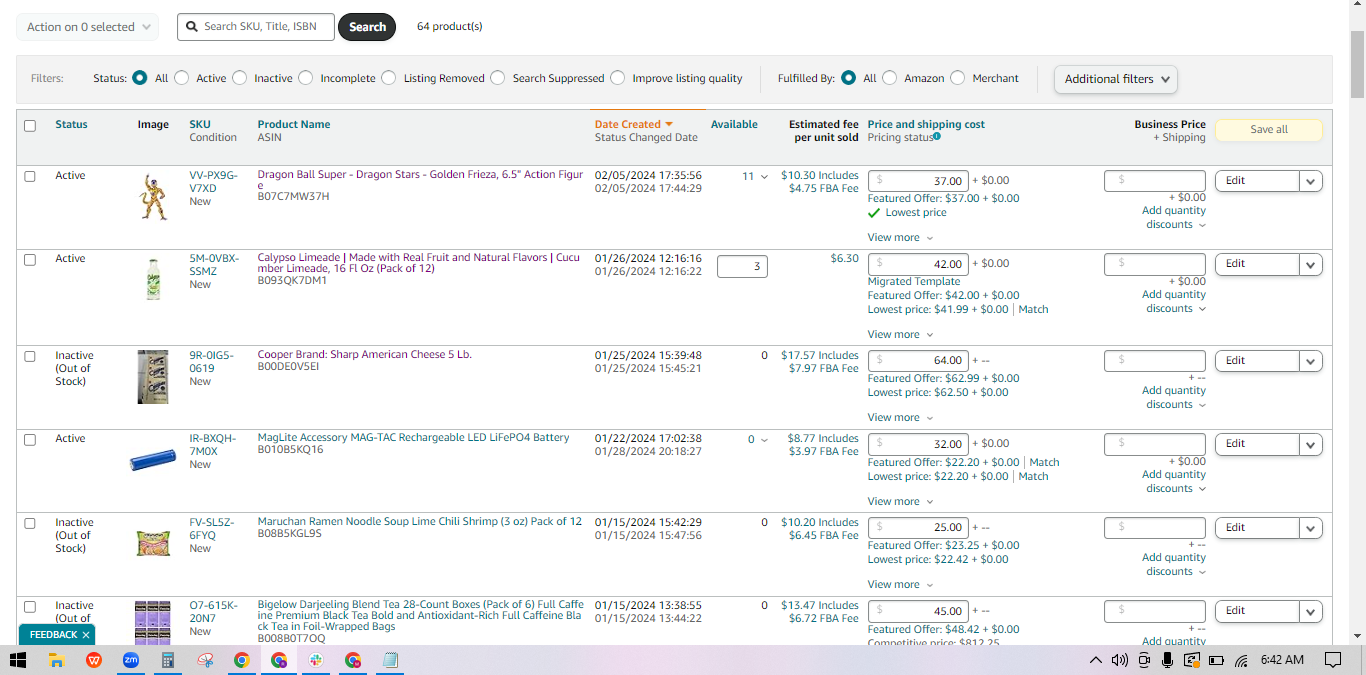Click Edit button for Cooper Cheese row
Viewport: 1366px width, 675px height.
(x=1257, y=361)
